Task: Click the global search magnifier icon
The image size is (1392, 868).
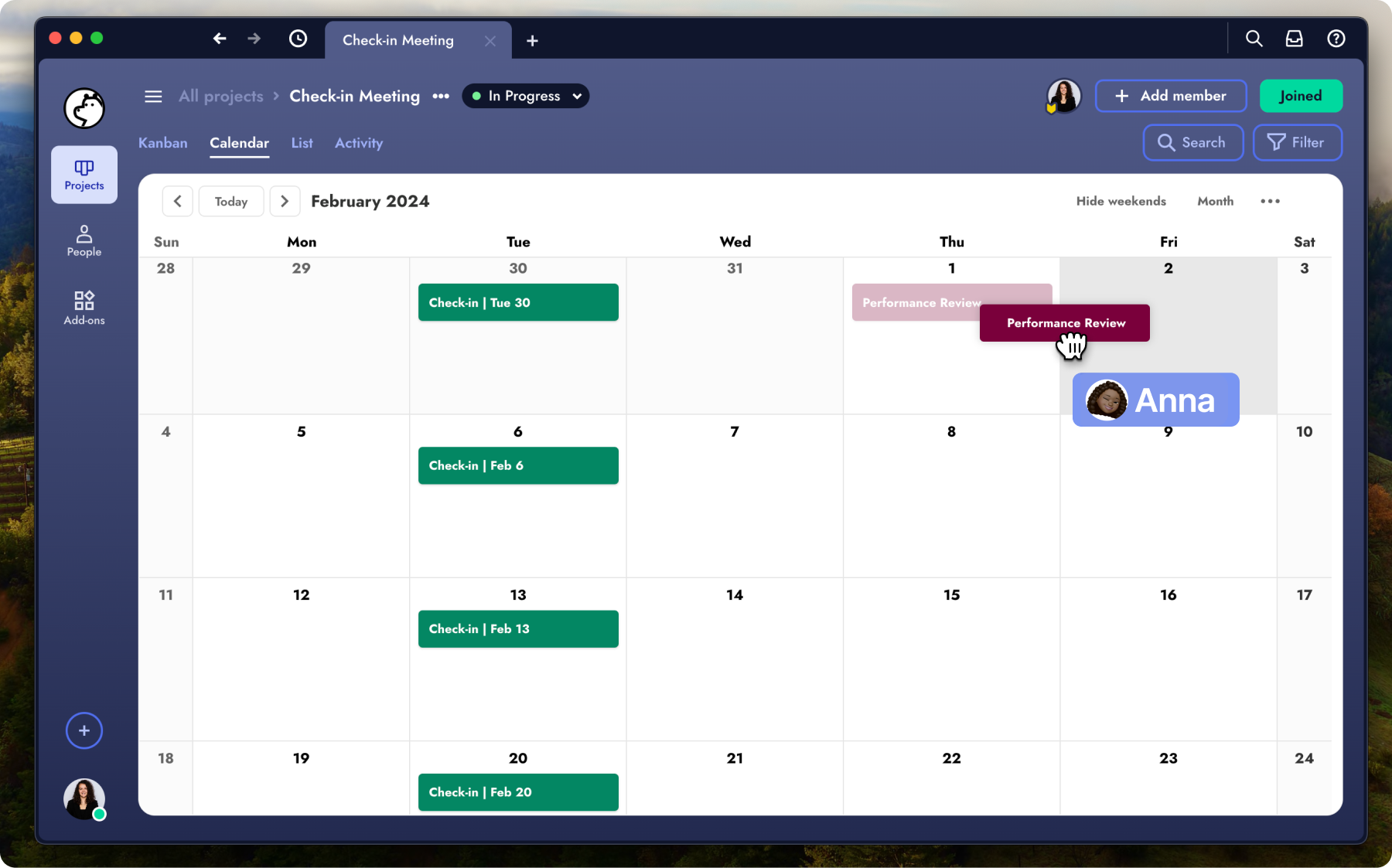Action: [1254, 39]
